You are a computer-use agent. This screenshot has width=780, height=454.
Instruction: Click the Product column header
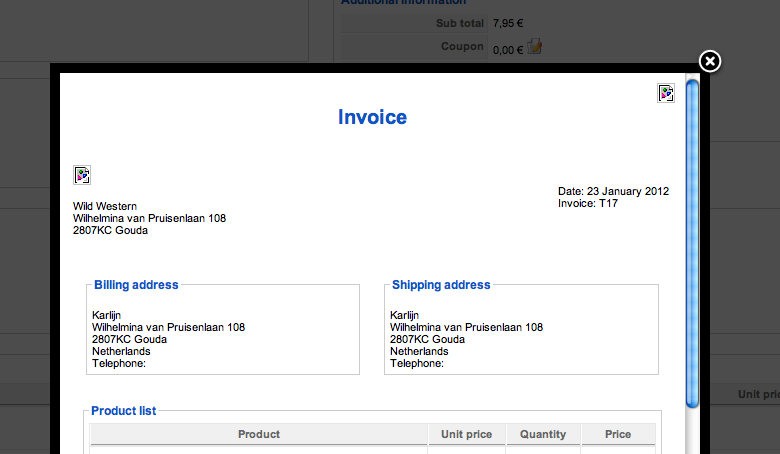[x=259, y=434]
